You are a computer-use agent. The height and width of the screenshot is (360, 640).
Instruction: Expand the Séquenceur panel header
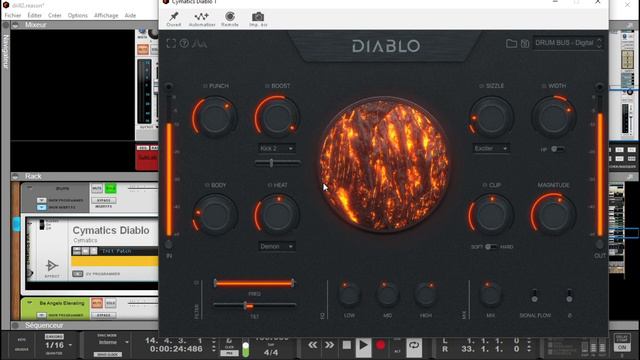pos(15,325)
